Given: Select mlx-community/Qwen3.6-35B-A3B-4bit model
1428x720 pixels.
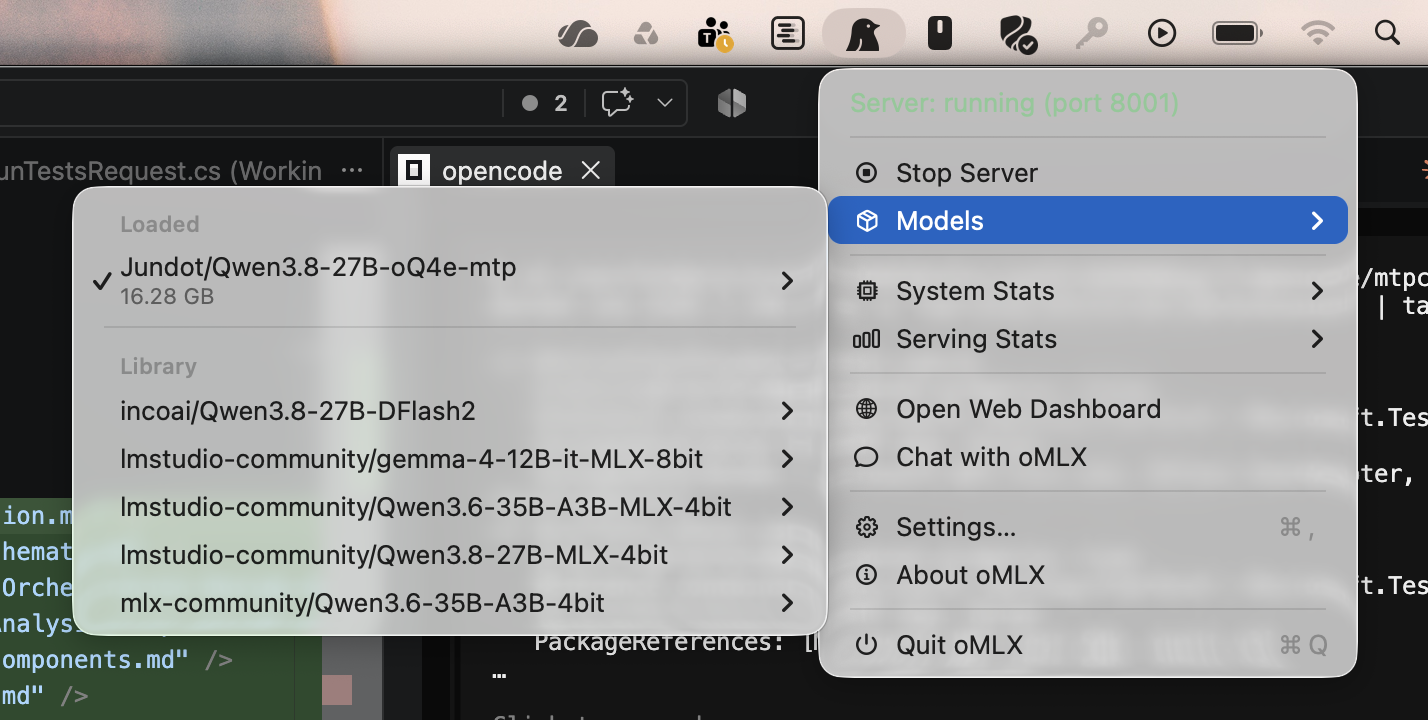Looking at the screenshot, I should tap(450, 603).
